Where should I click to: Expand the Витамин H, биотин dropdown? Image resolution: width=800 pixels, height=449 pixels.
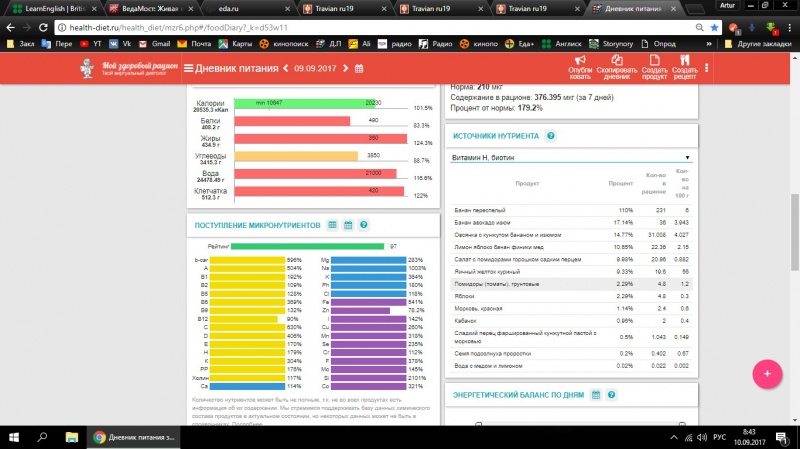(687, 158)
